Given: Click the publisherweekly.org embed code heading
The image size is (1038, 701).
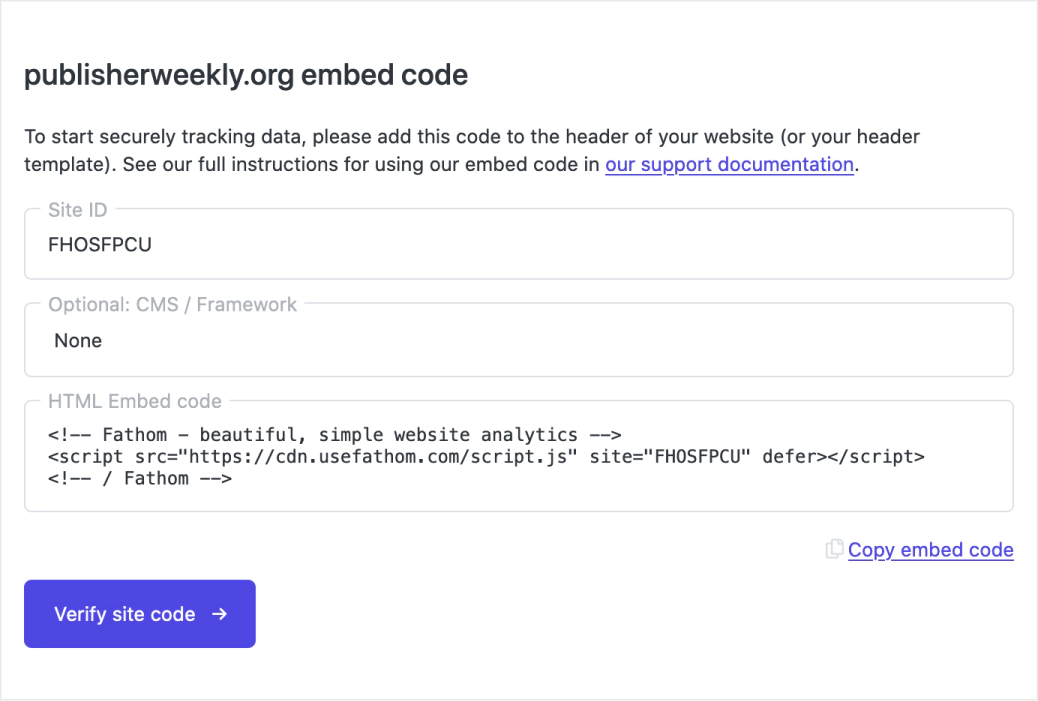Looking at the screenshot, I should coord(246,75).
